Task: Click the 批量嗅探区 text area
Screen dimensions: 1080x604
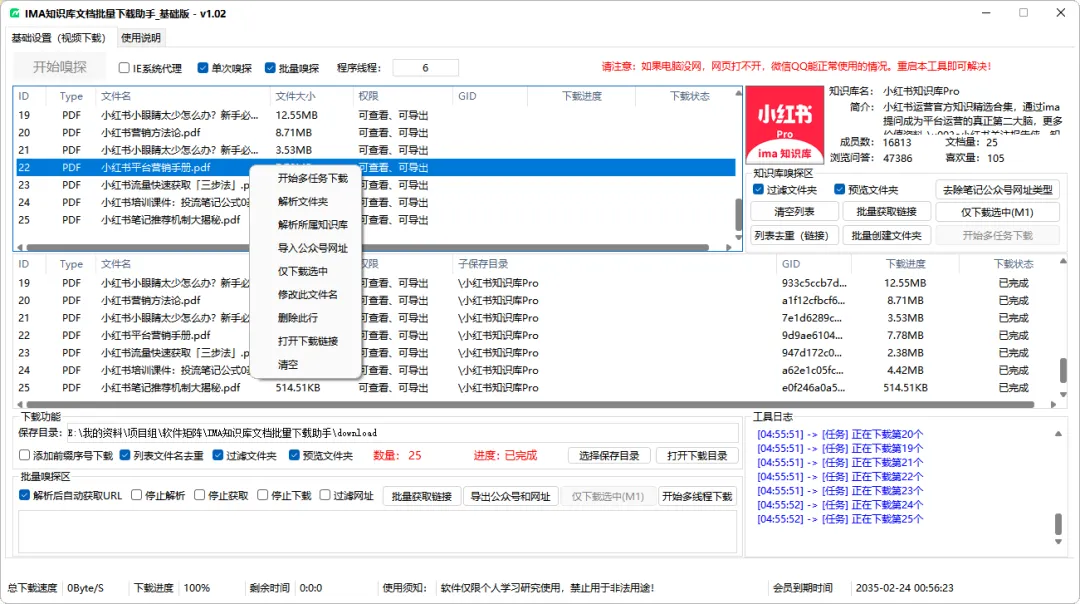Action: [x=377, y=531]
